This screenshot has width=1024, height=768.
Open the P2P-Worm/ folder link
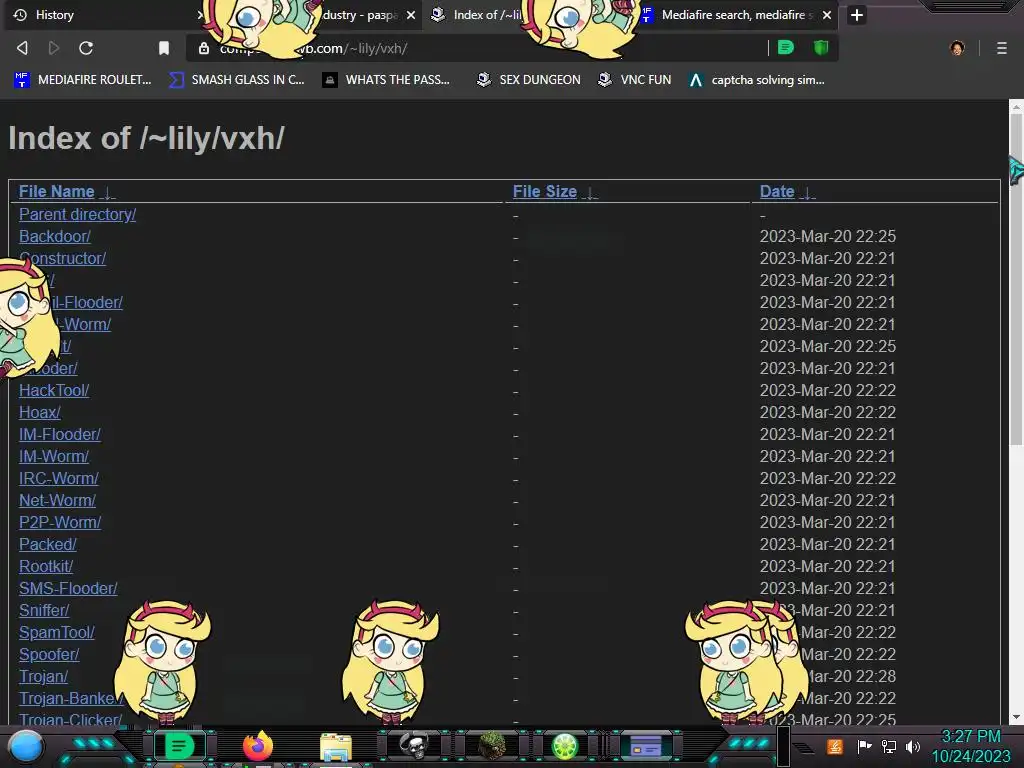coord(60,522)
